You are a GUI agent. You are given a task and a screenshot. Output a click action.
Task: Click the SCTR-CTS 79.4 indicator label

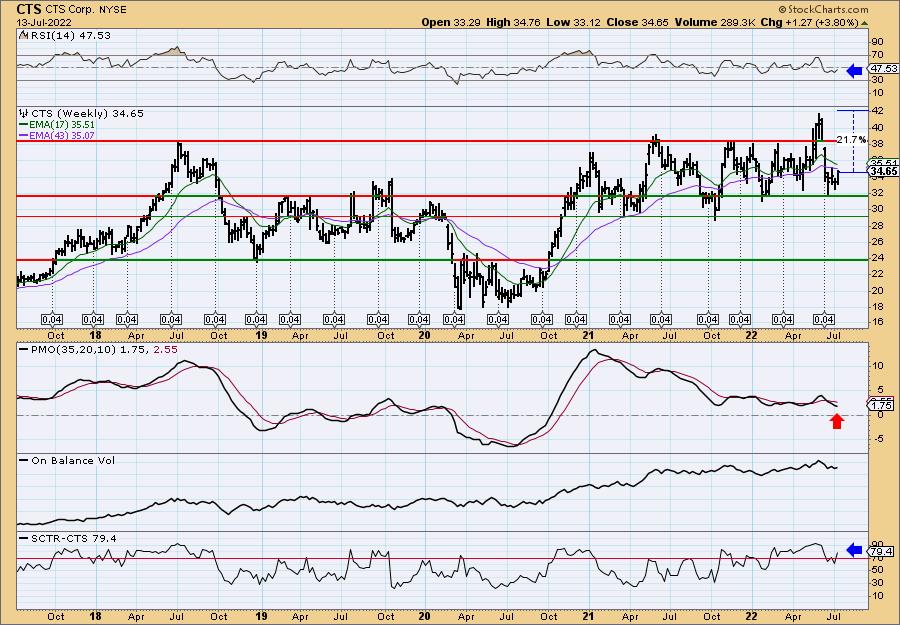pos(73,538)
